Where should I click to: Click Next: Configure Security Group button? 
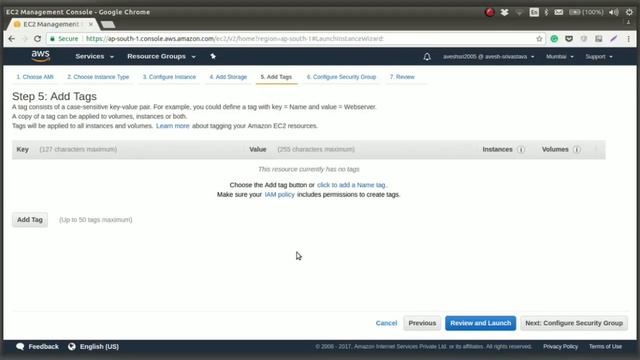574,323
